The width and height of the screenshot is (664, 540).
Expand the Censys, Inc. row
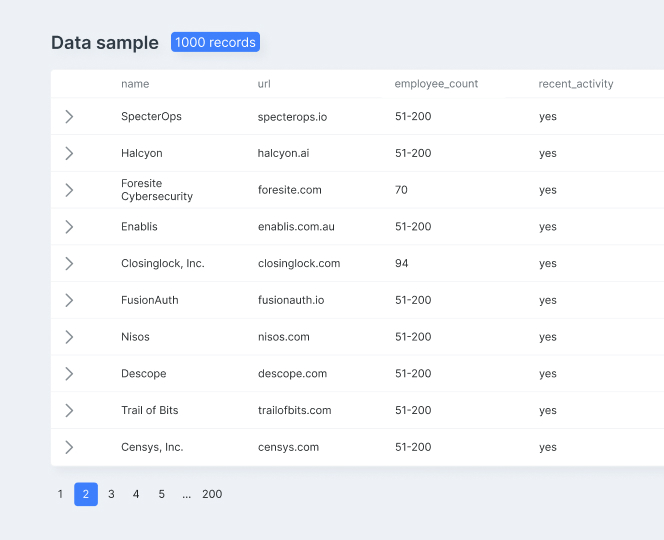(69, 447)
